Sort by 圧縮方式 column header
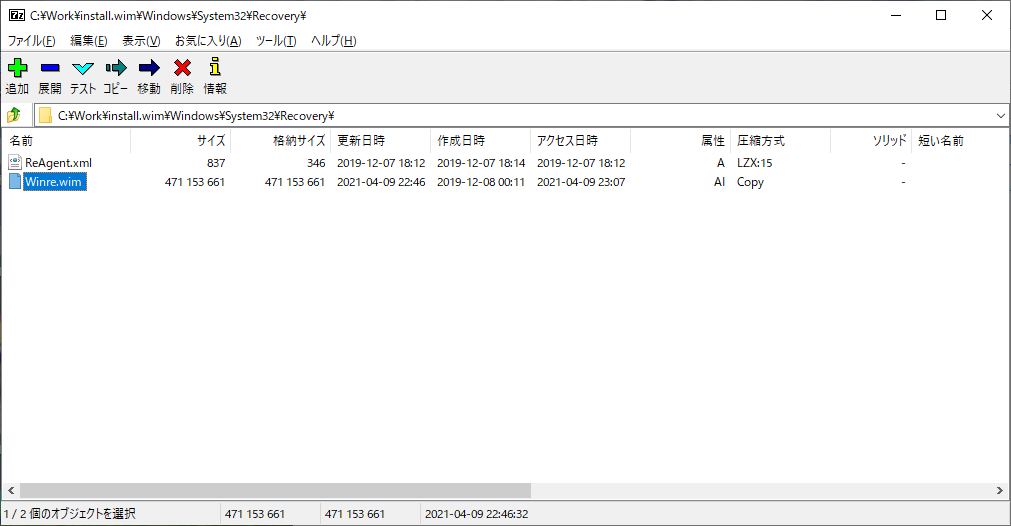 pyautogui.click(x=780, y=141)
